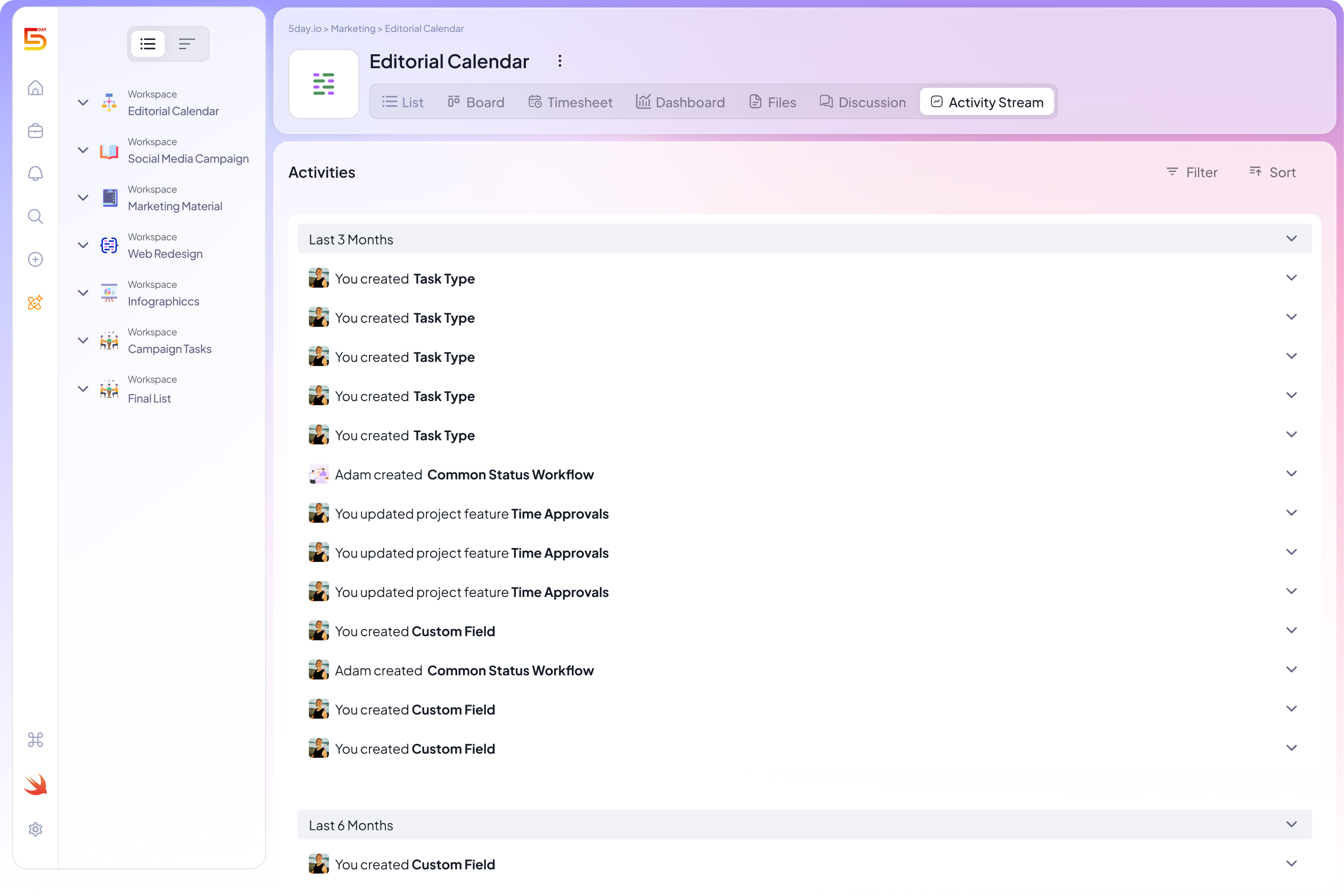The height and width of the screenshot is (896, 1344).
Task: Open search using the magnifier icon
Action: pyautogui.click(x=35, y=217)
